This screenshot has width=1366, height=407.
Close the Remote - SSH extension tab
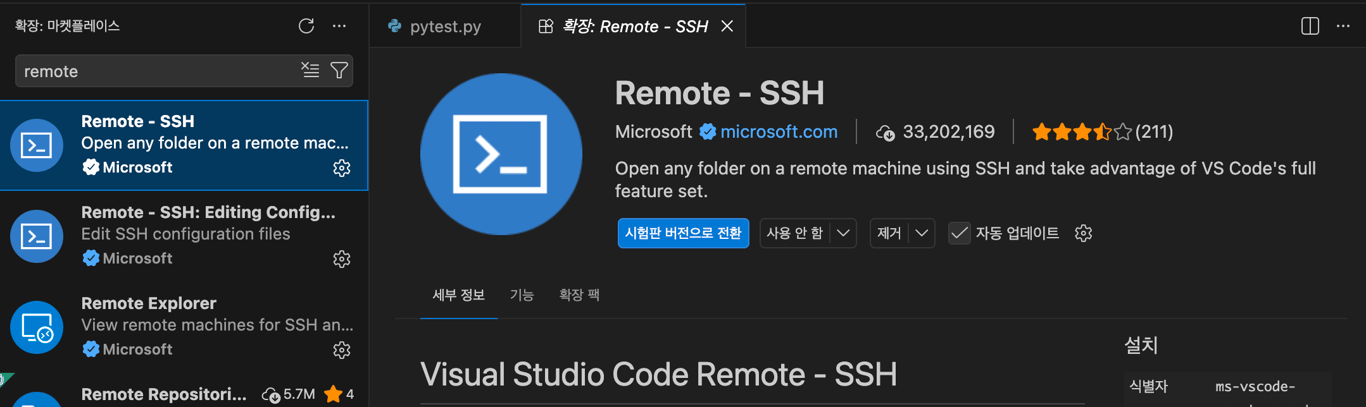[727, 26]
